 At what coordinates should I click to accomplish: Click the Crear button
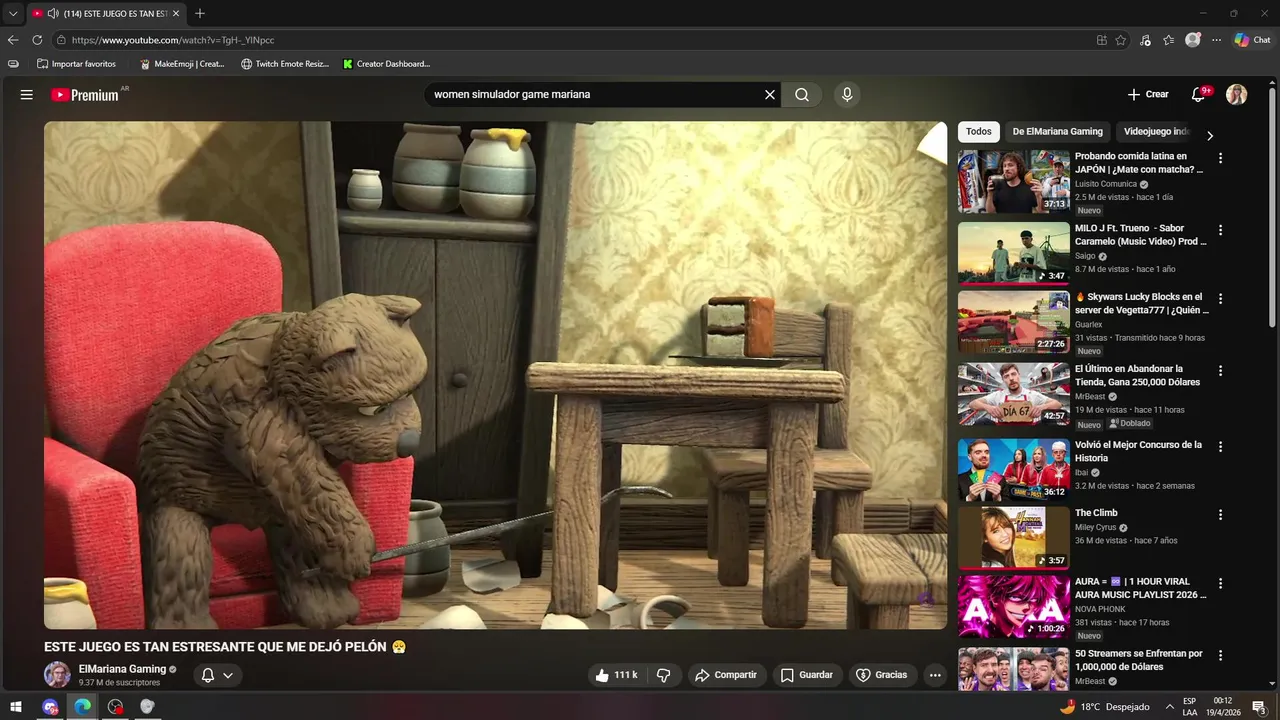pos(1148,95)
